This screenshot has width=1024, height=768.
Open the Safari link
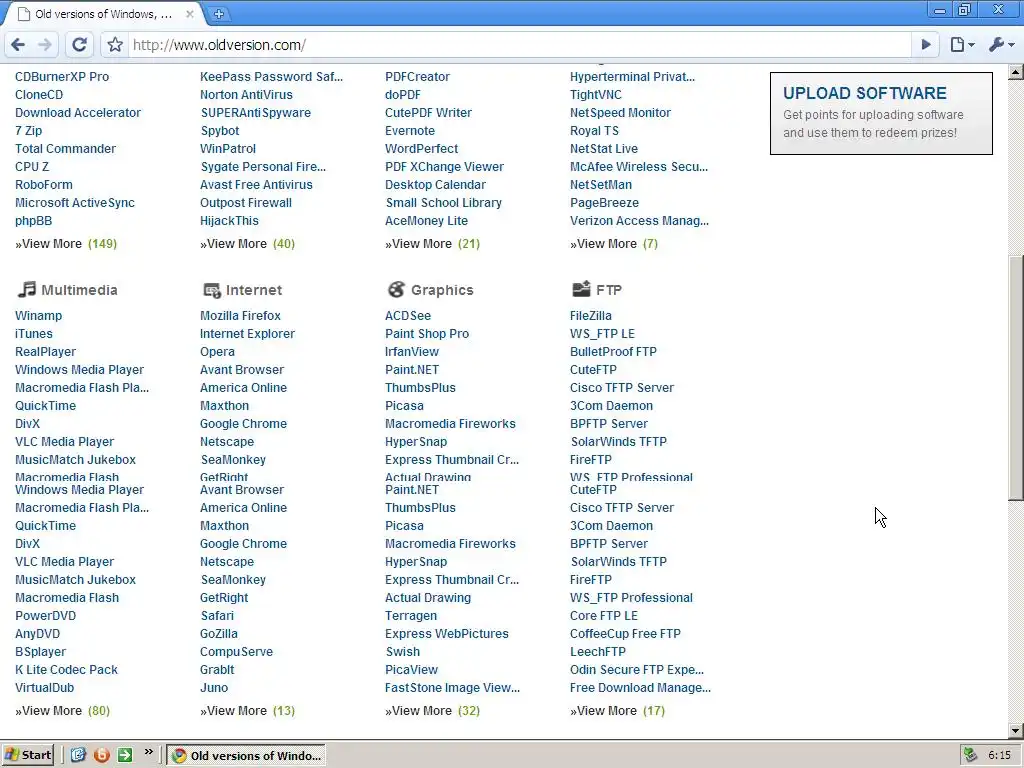pyautogui.click(x=217, y=616)
